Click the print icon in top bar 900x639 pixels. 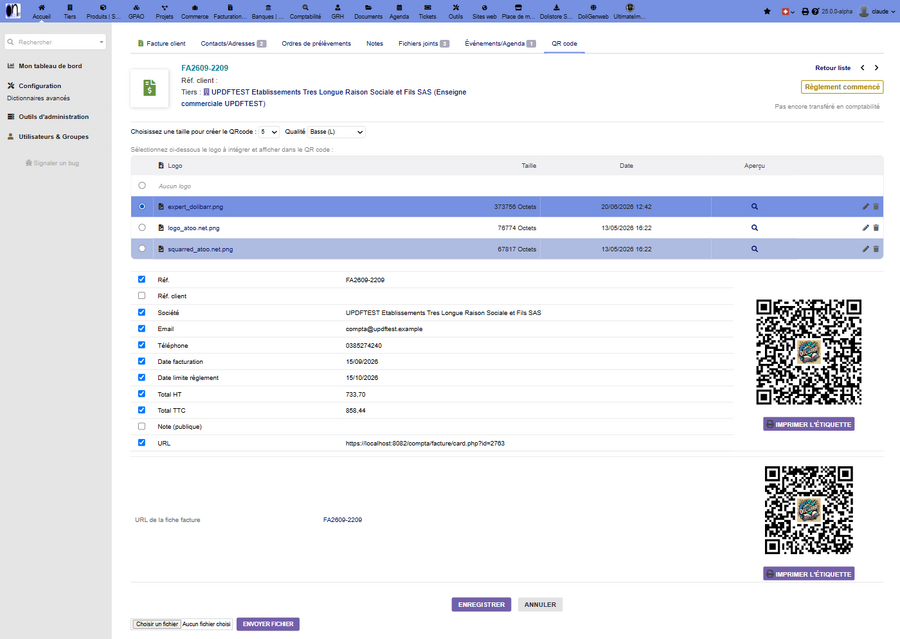click(x=805, y=11)
